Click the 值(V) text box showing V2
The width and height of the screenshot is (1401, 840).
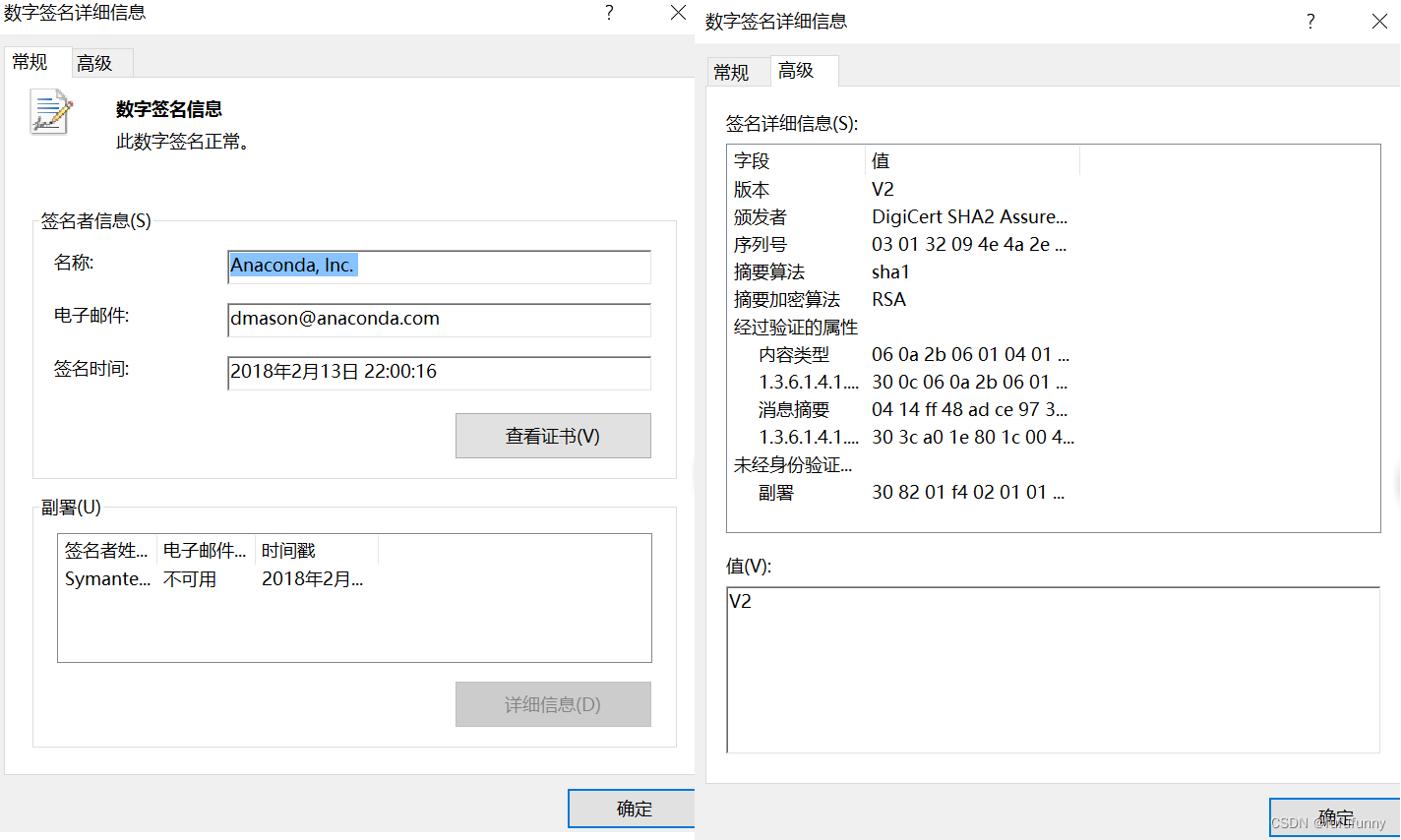[1053, 670]
